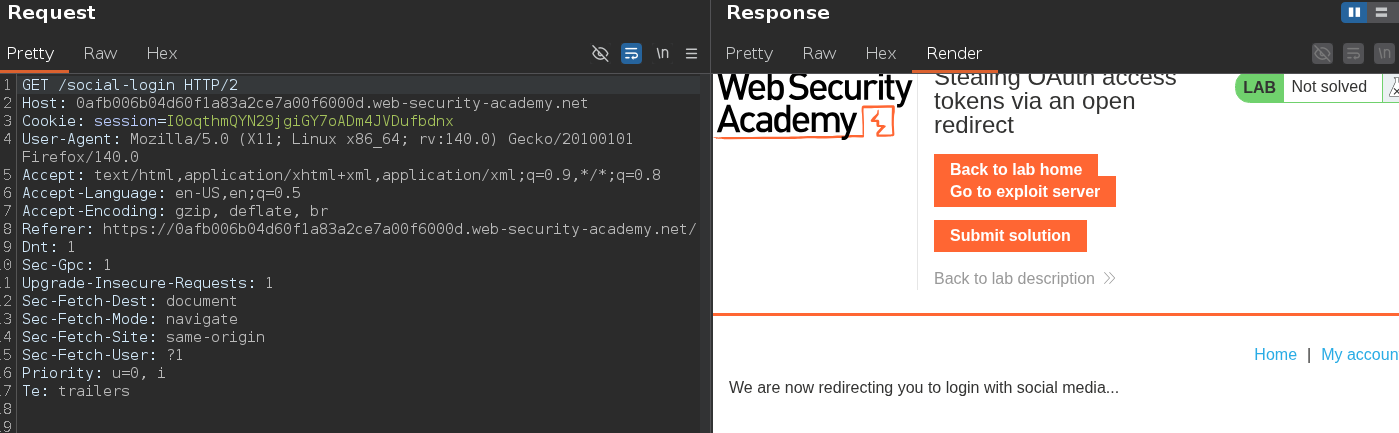Click the Not solved status label

pyautogui.click(x=1329, y=87)
